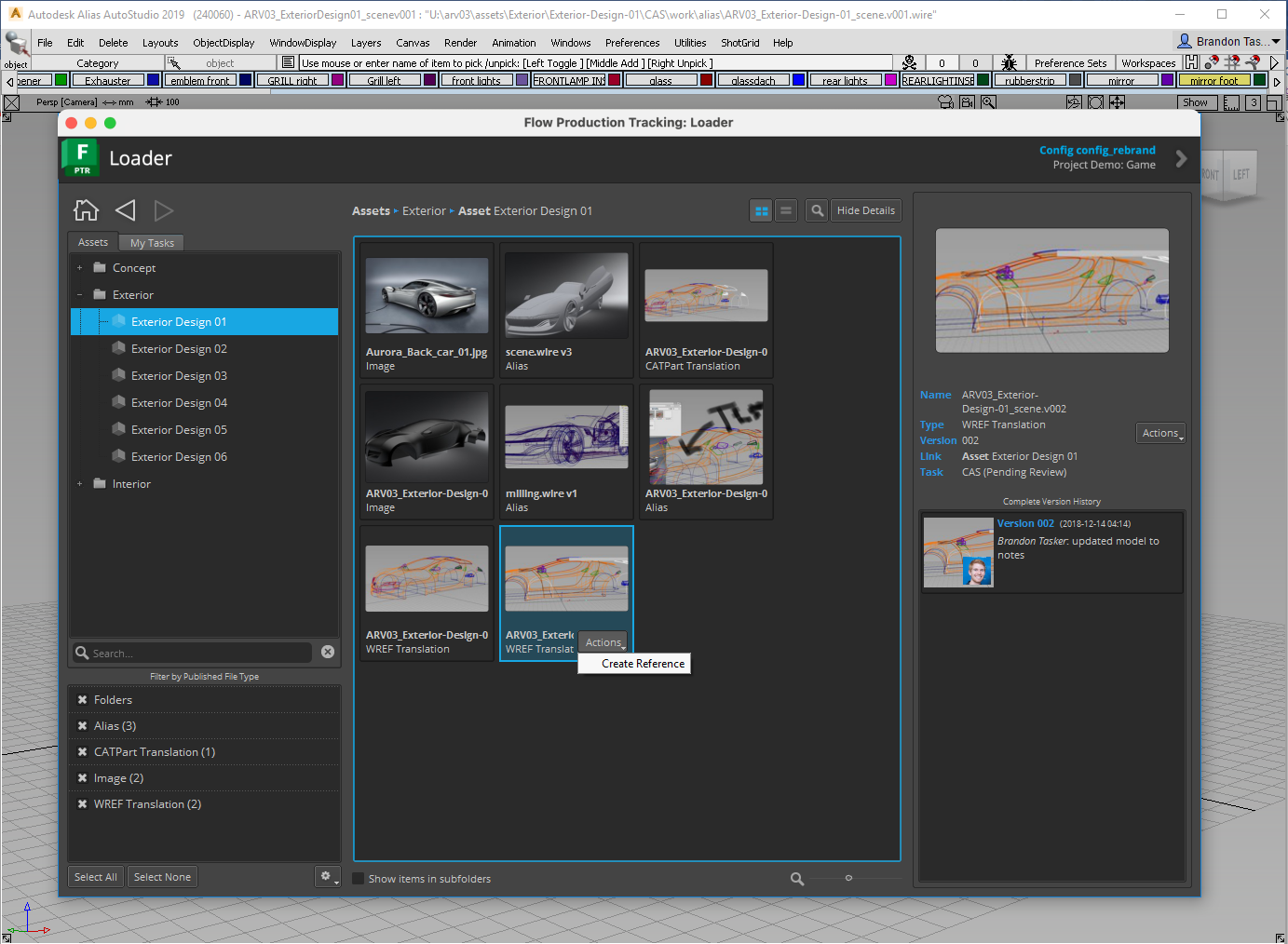Click the Concept folder icon

100,267
